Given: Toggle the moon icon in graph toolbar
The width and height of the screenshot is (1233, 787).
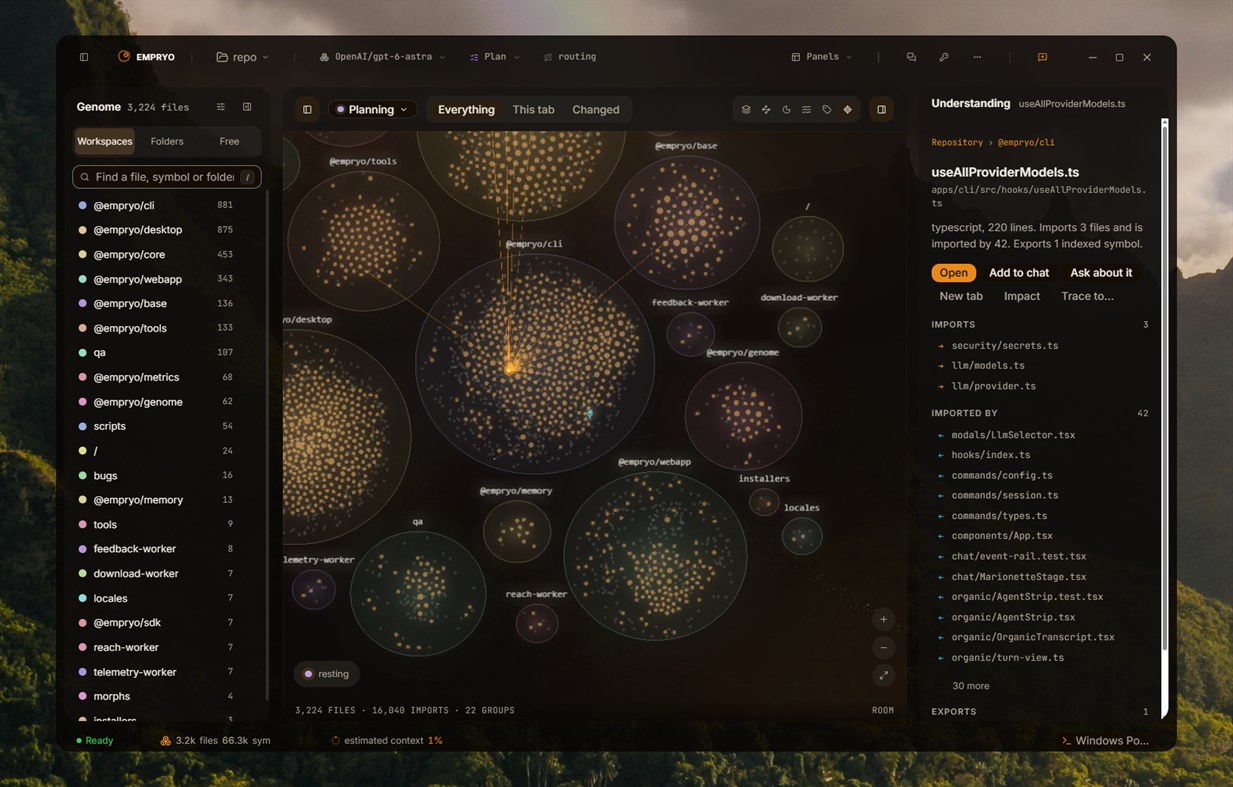Looking at the screenshot, I should (786, 110).
